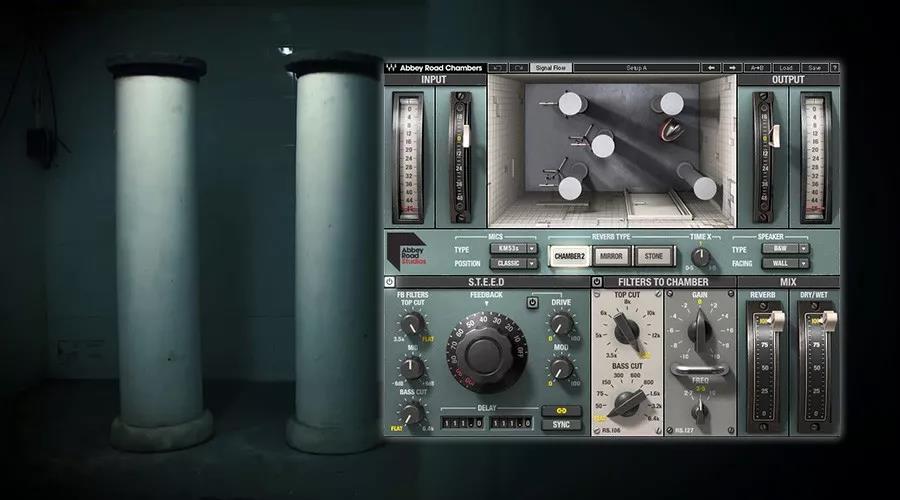Click the FB Filters Mid knob
Screen dimensions: 900x500
[x=412, y=368]
